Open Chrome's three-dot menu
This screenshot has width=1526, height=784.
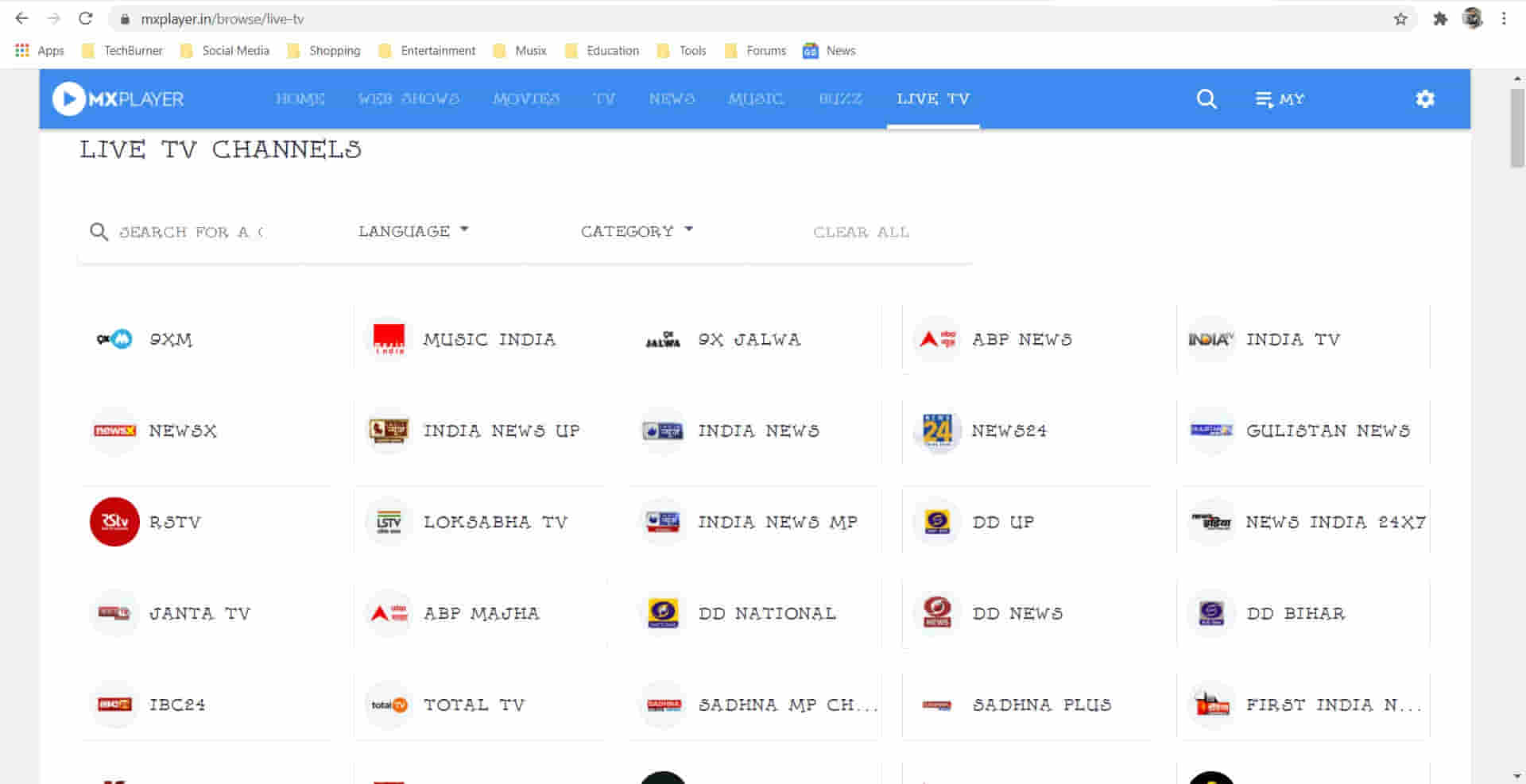point(1504,19)
